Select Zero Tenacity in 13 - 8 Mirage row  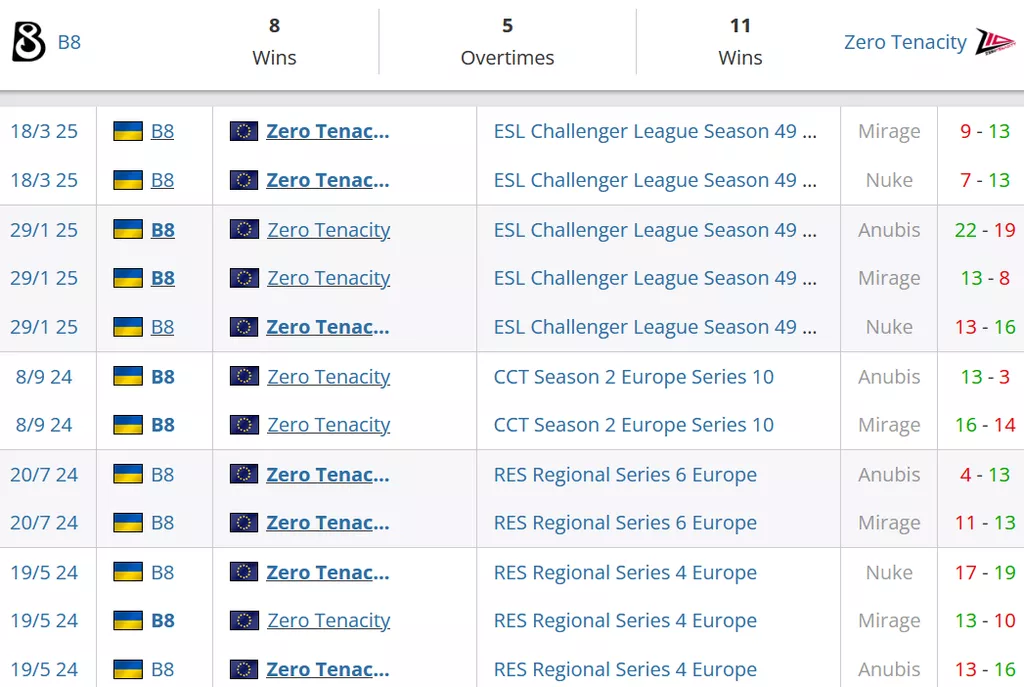[x=328, y=278]
